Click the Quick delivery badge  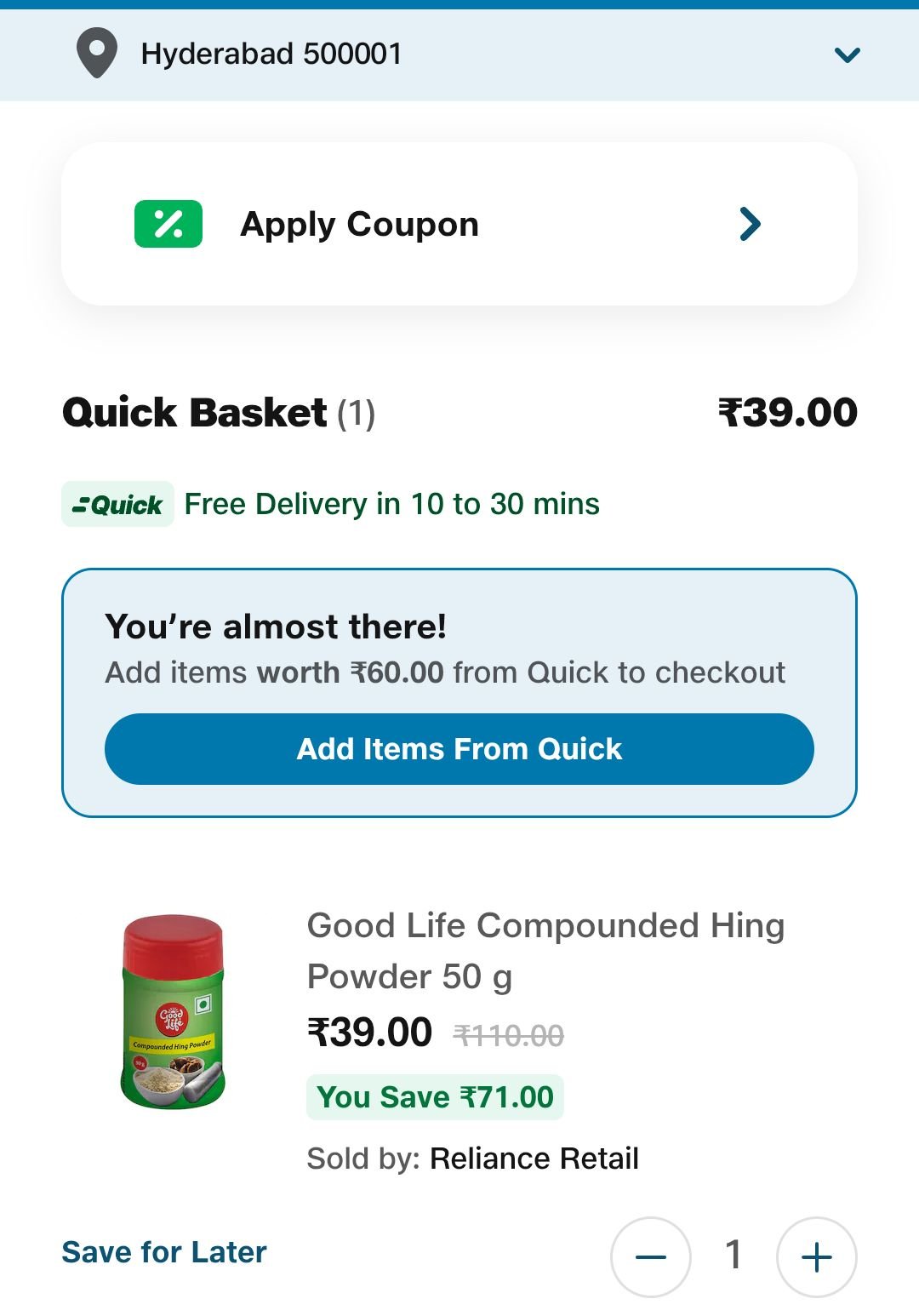[117, 504]
